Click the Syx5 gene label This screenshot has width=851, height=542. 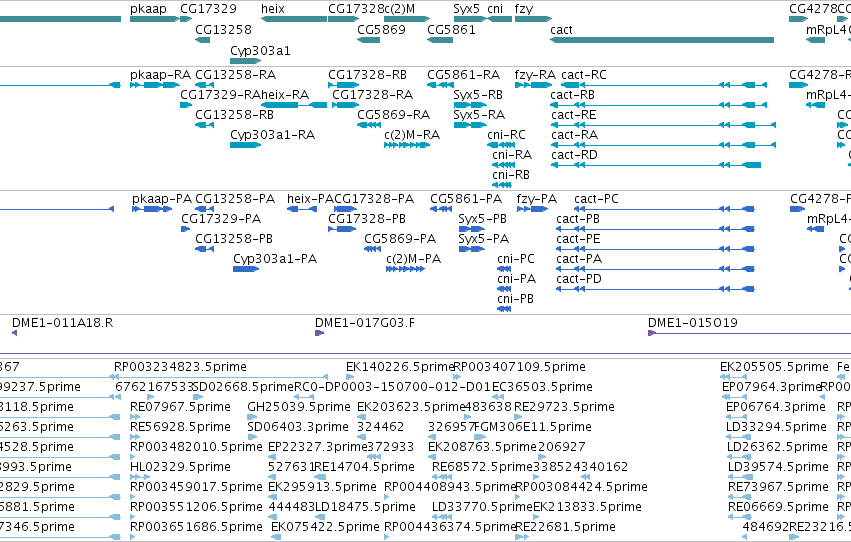click(467, 9)
